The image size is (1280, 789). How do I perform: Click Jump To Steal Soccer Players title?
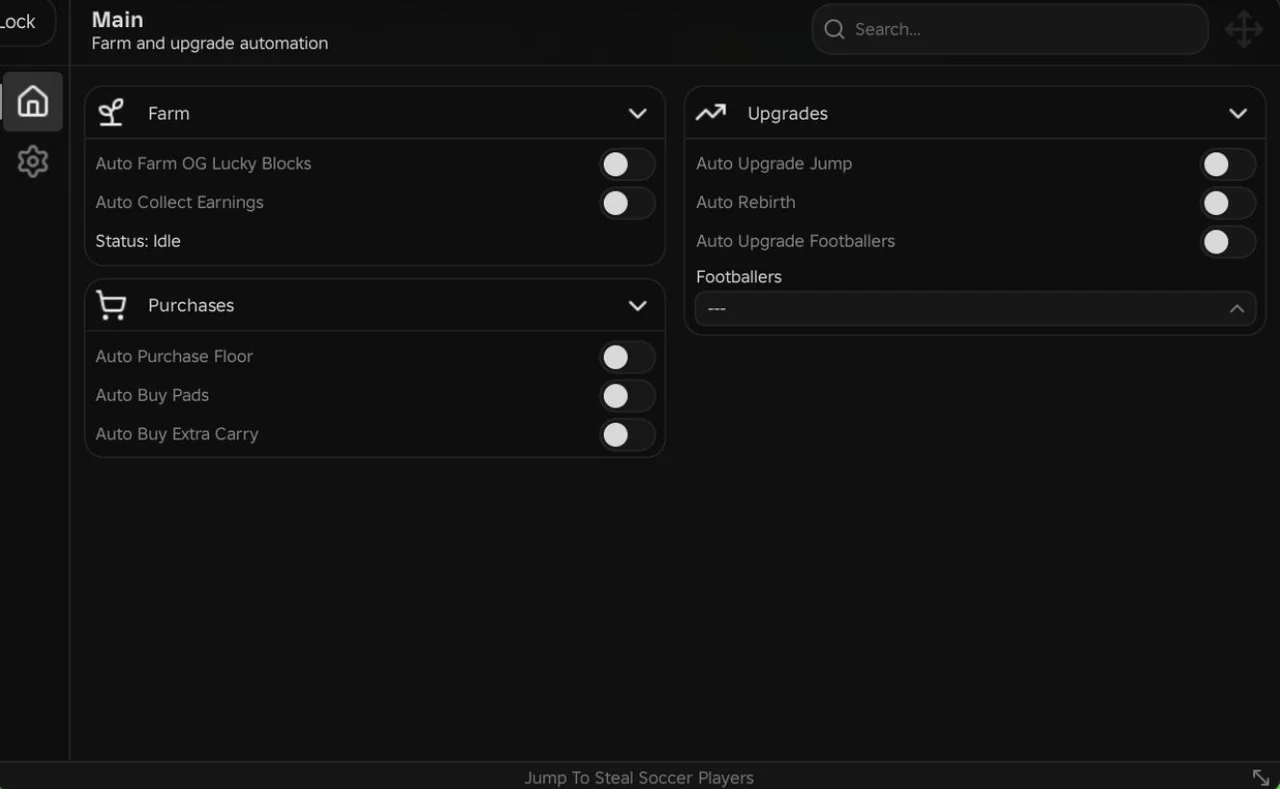[x=639, y=777]
